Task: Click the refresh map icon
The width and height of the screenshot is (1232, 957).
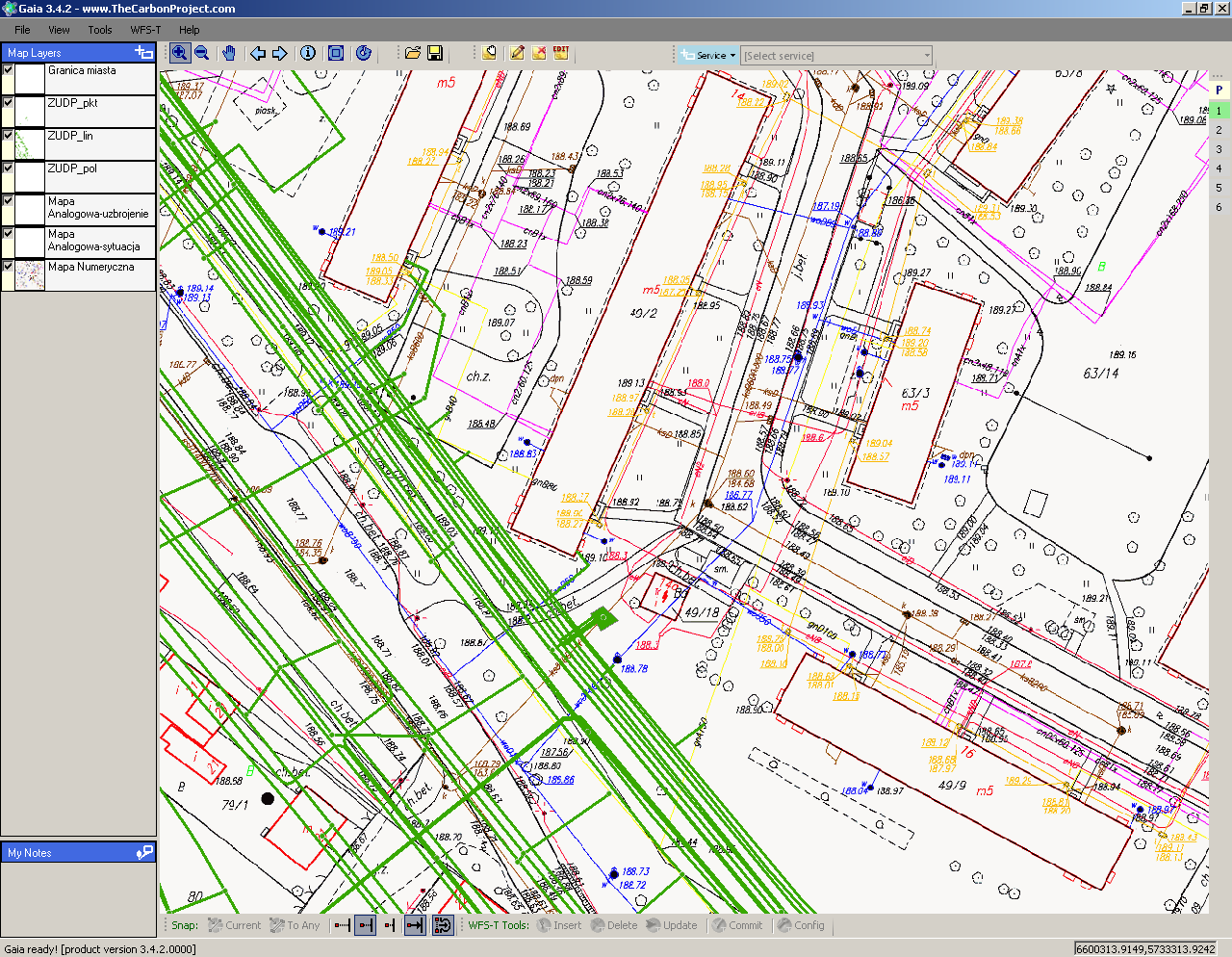Action: [363, 53]
